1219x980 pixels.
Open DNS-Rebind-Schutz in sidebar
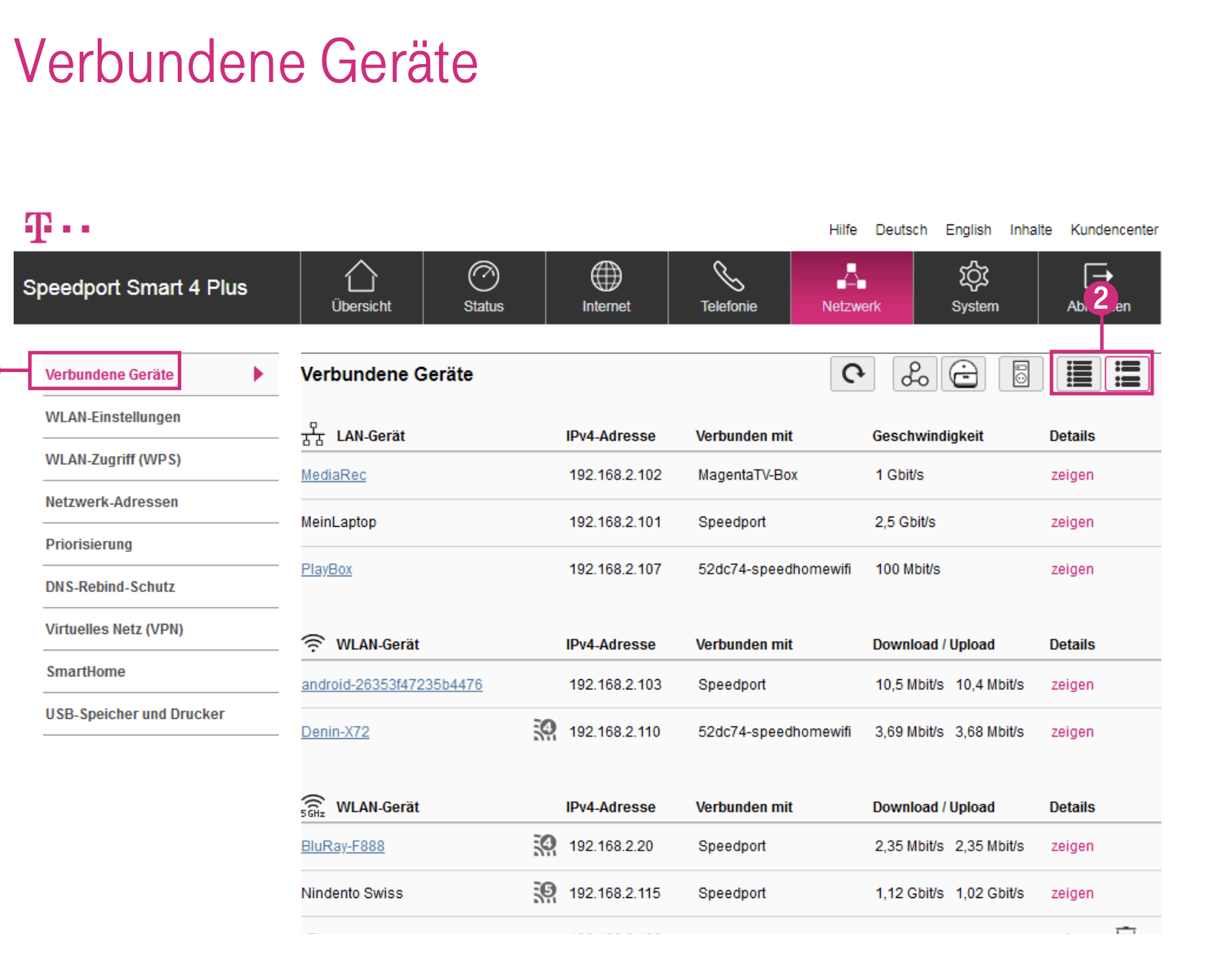[110, 586]
